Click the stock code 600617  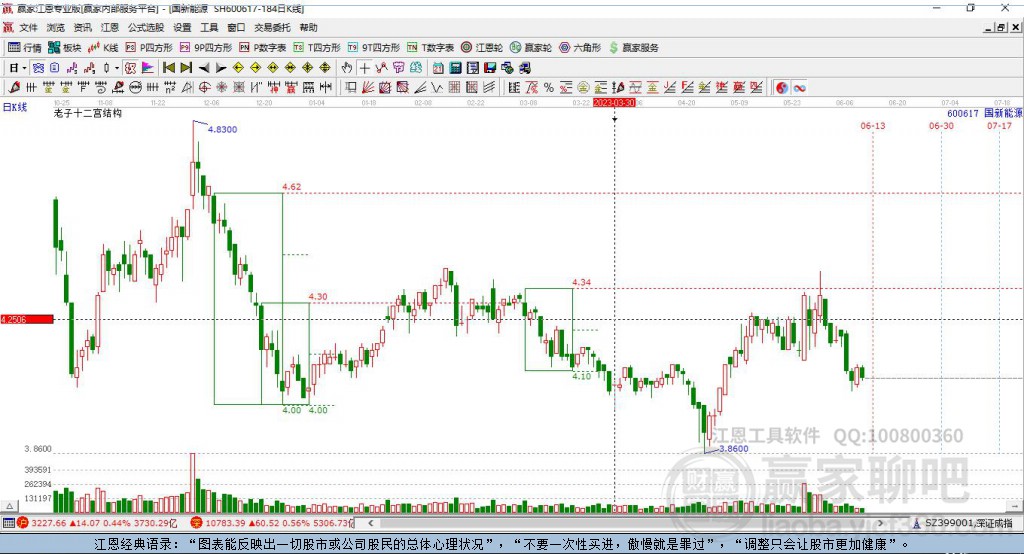963,114
